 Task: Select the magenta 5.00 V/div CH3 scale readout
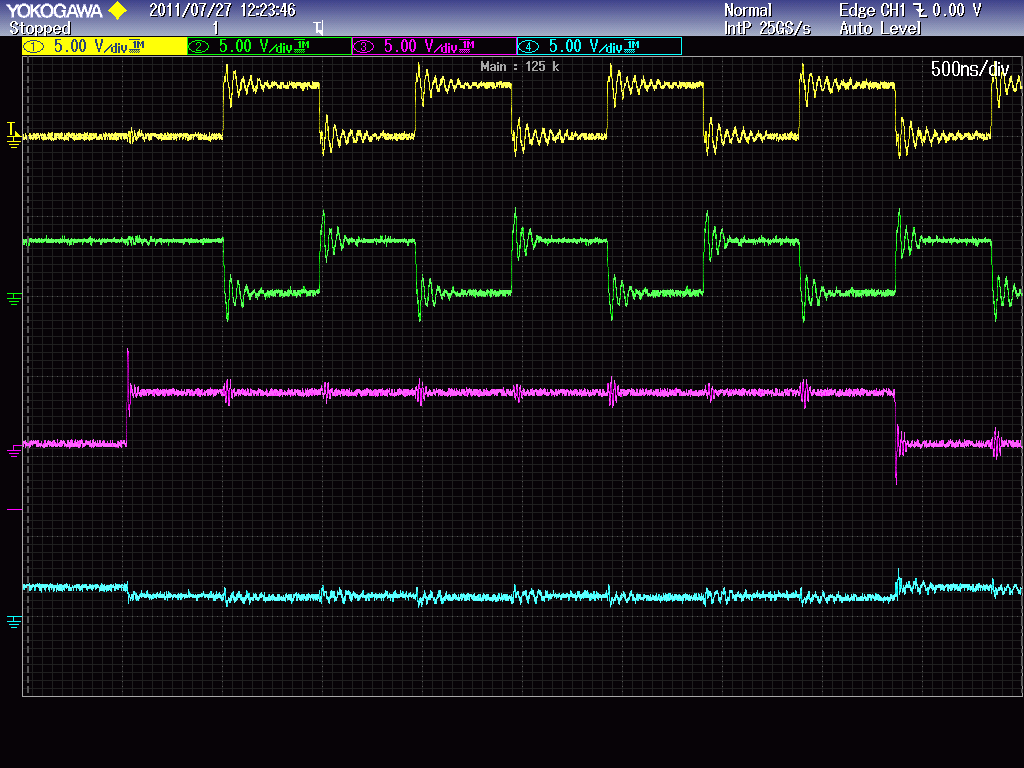421,46
